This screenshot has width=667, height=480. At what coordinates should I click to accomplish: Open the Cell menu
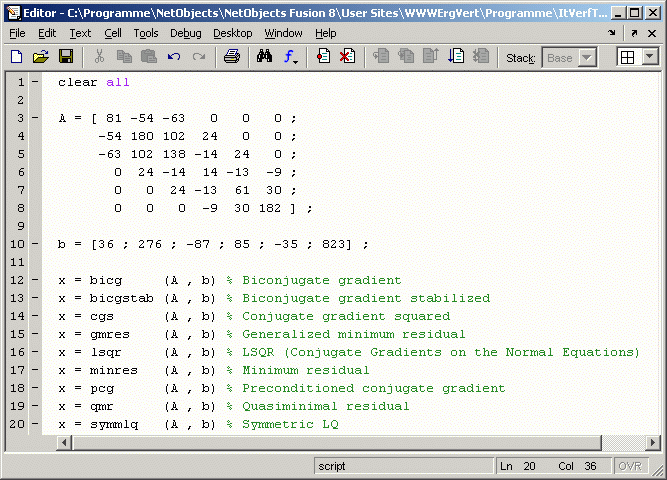(113, 33)
